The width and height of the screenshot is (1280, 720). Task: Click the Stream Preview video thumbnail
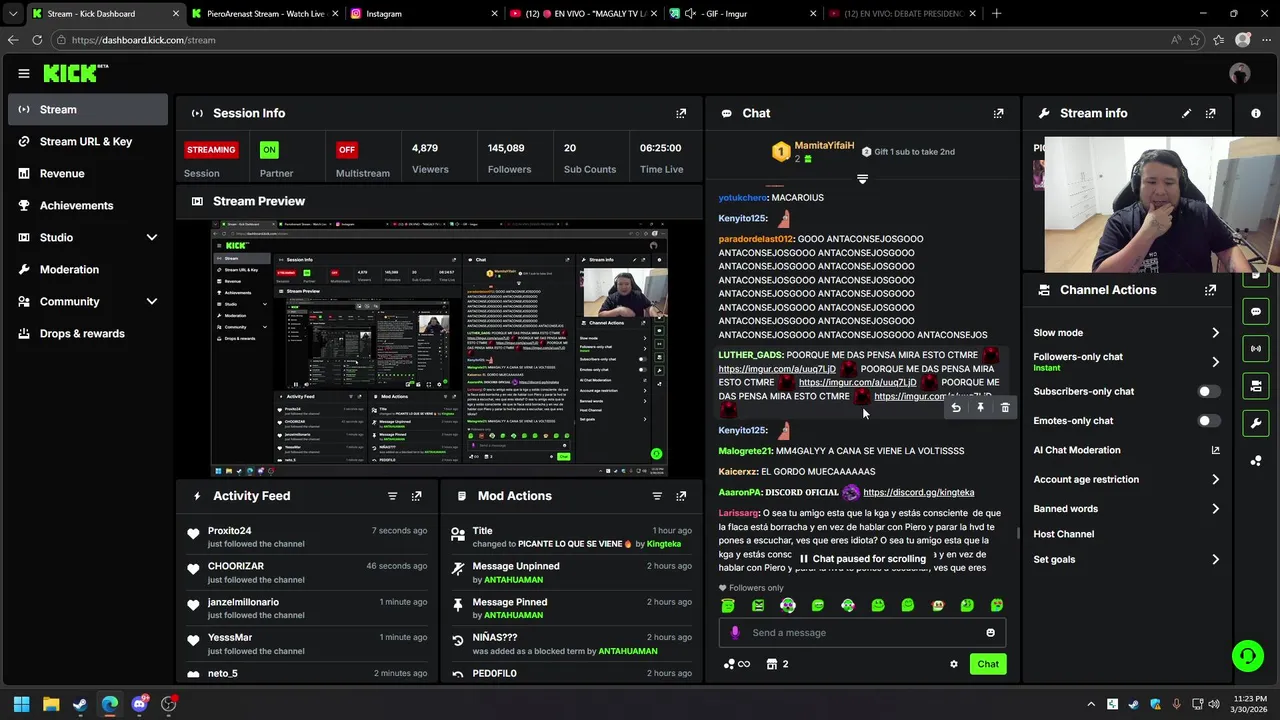pyautogui.click(x=439, y=349)
